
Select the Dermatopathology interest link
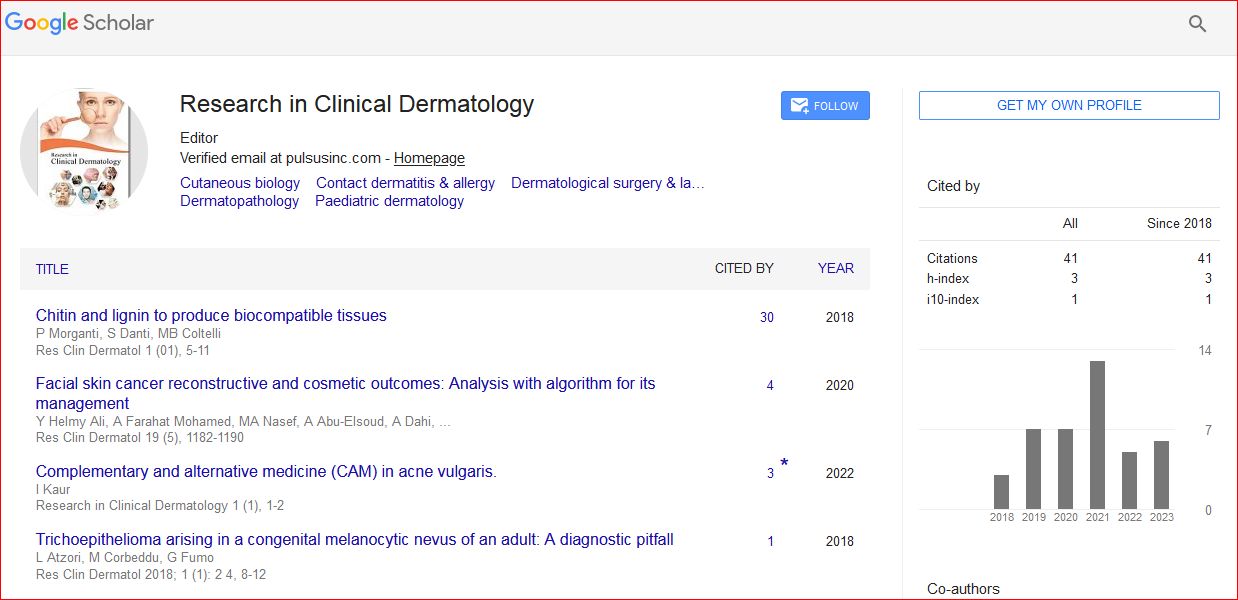[x=239, y=201]
